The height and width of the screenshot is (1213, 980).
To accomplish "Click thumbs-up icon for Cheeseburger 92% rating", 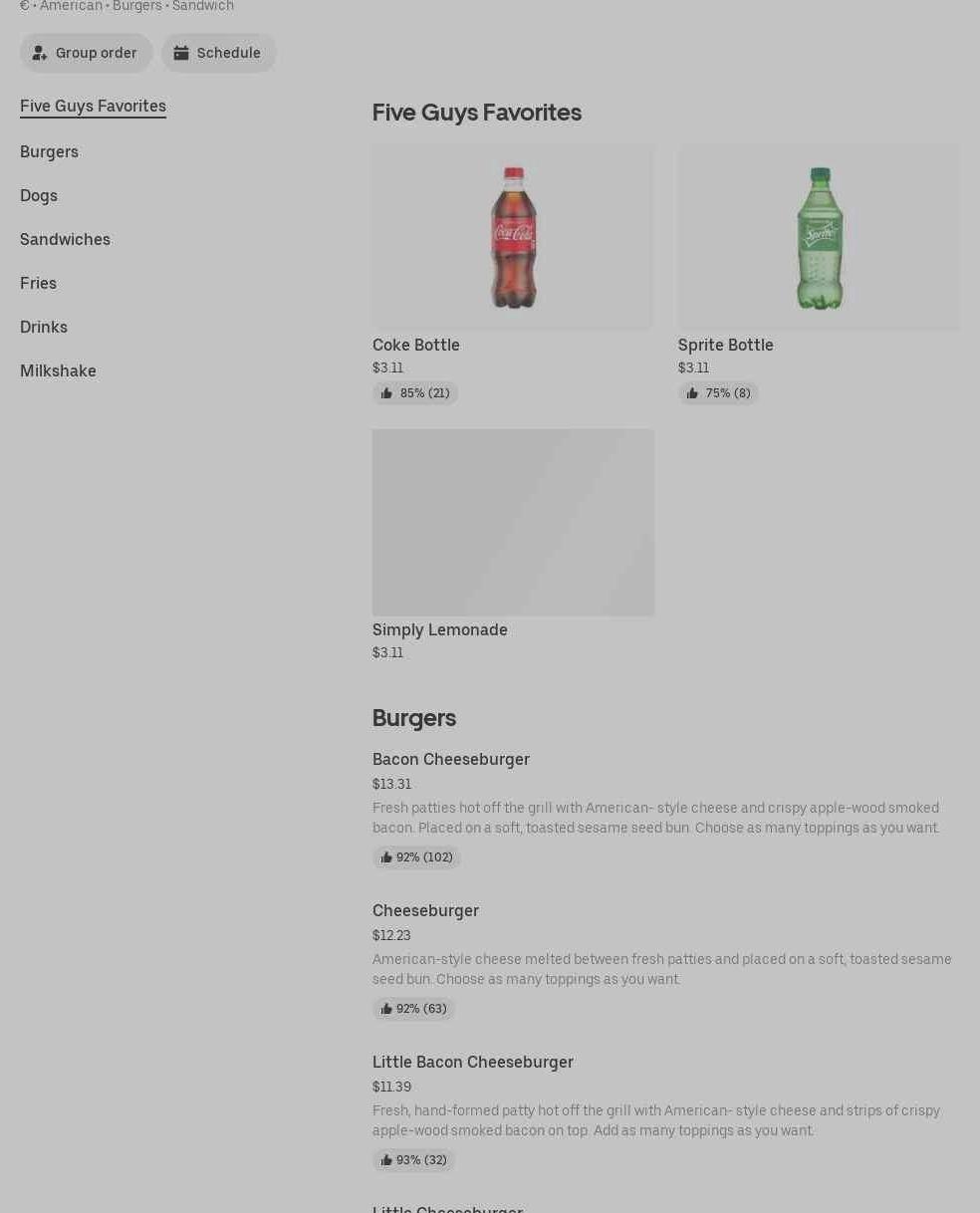I will click(386, 1009).
